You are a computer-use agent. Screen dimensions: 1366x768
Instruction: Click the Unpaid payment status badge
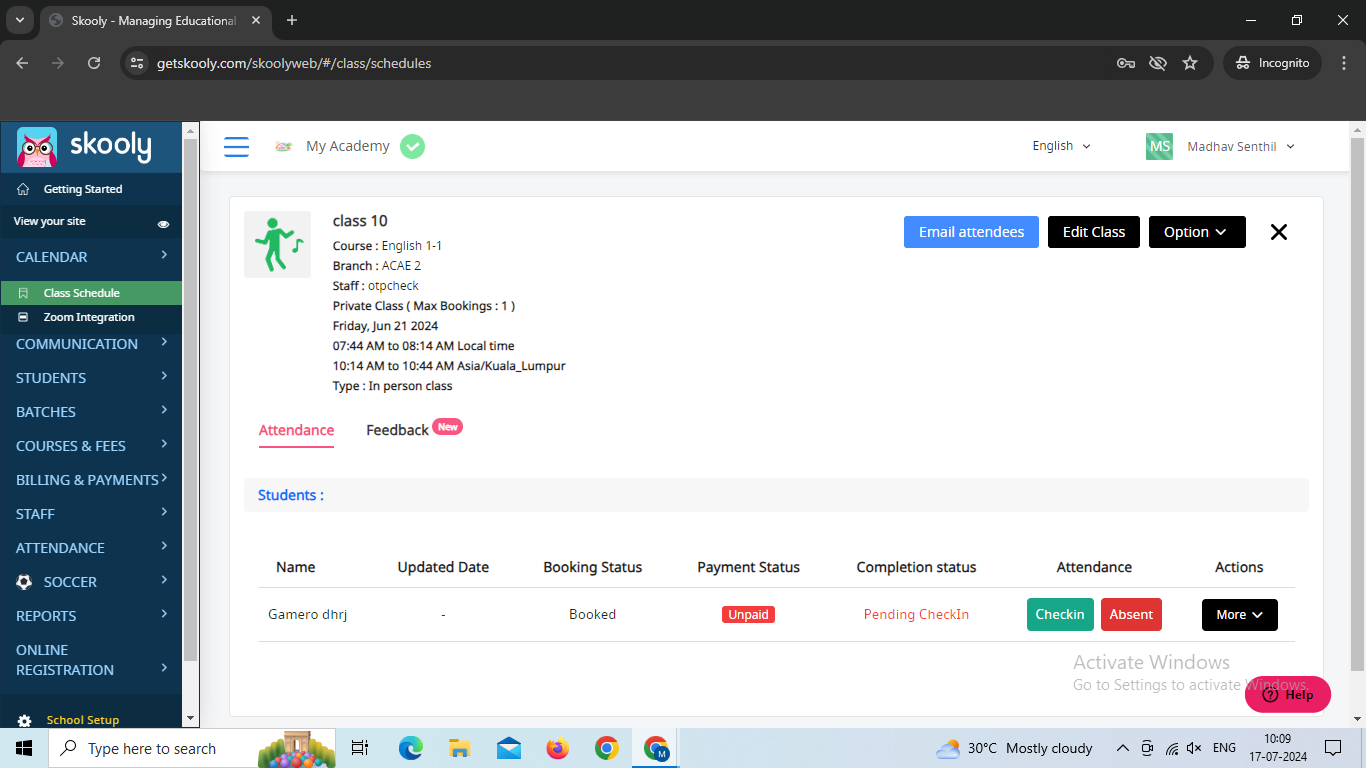tap(748, 615)
